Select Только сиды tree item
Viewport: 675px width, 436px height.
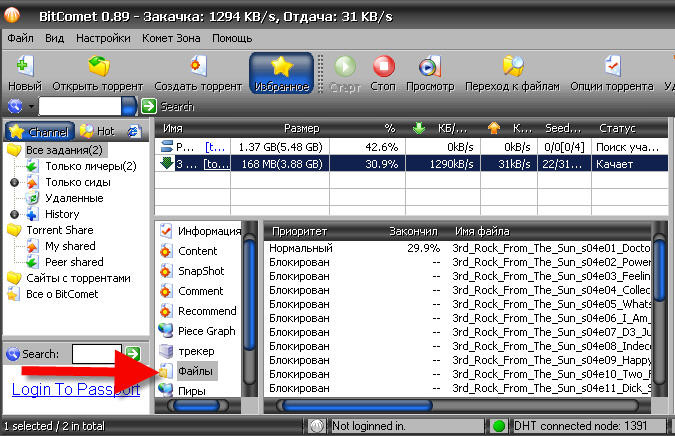[x=78, y=182]
